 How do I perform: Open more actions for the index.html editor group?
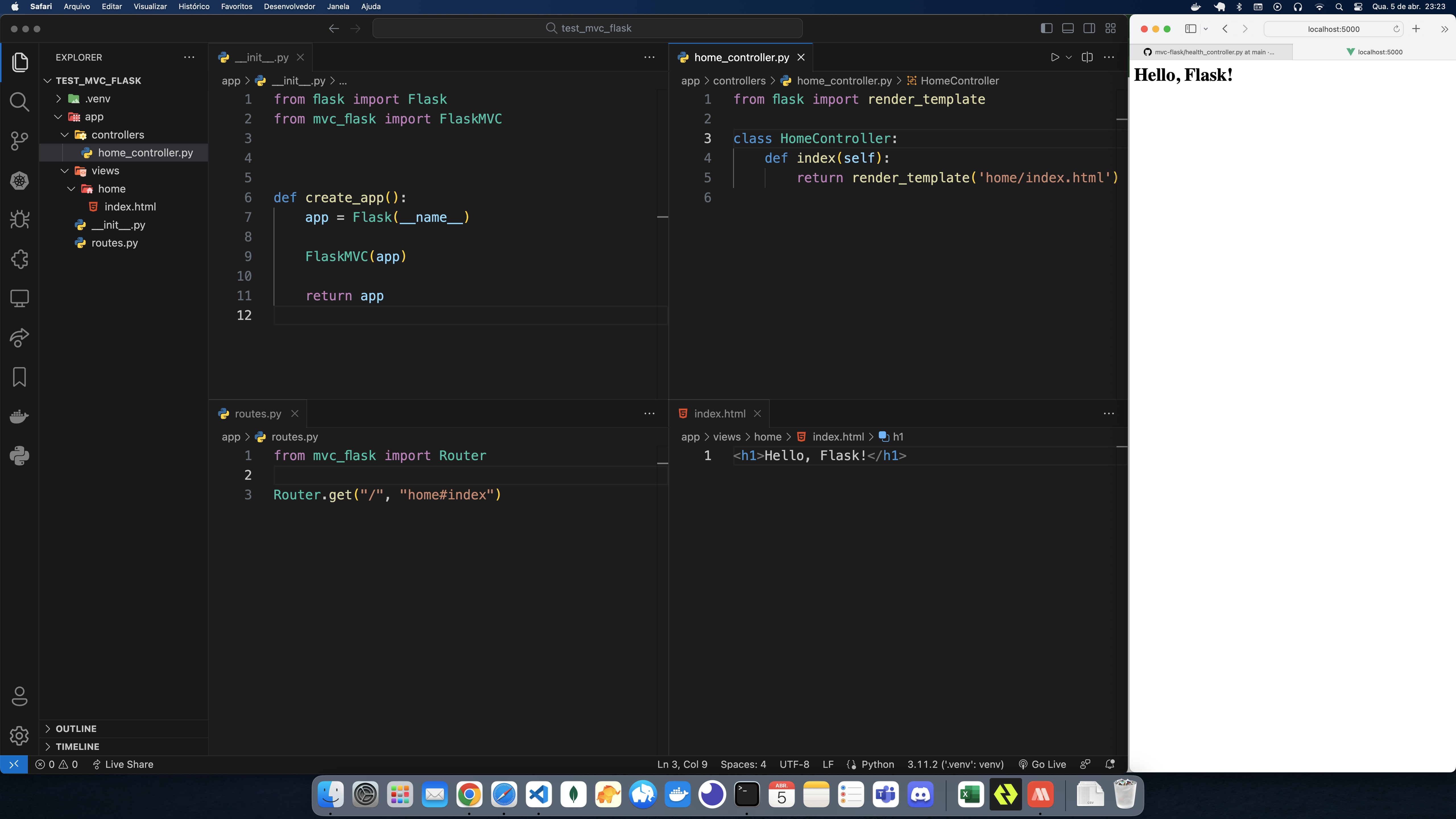[1108, 414]
